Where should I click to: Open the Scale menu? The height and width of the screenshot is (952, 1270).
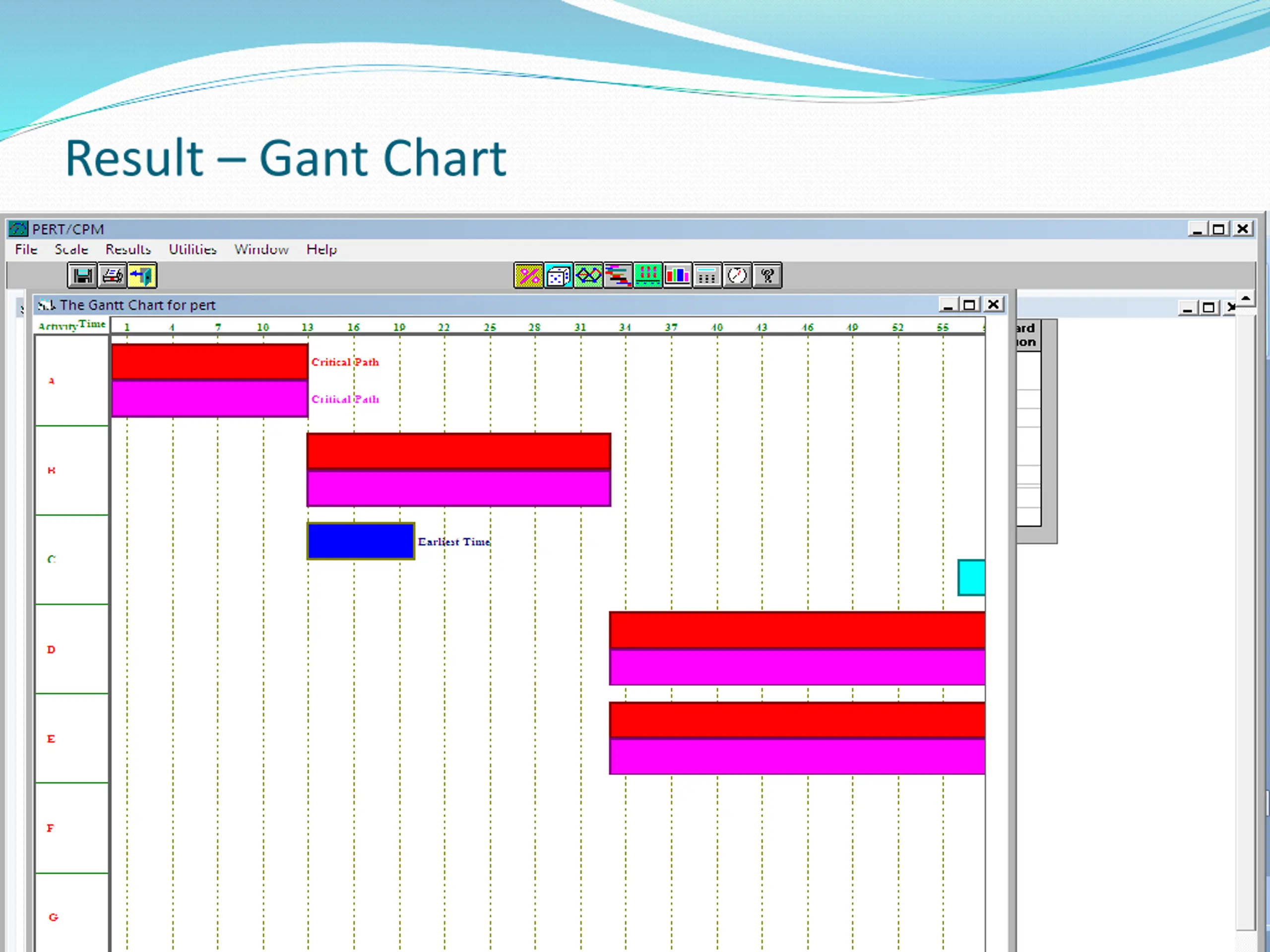(x=71, y=249)
